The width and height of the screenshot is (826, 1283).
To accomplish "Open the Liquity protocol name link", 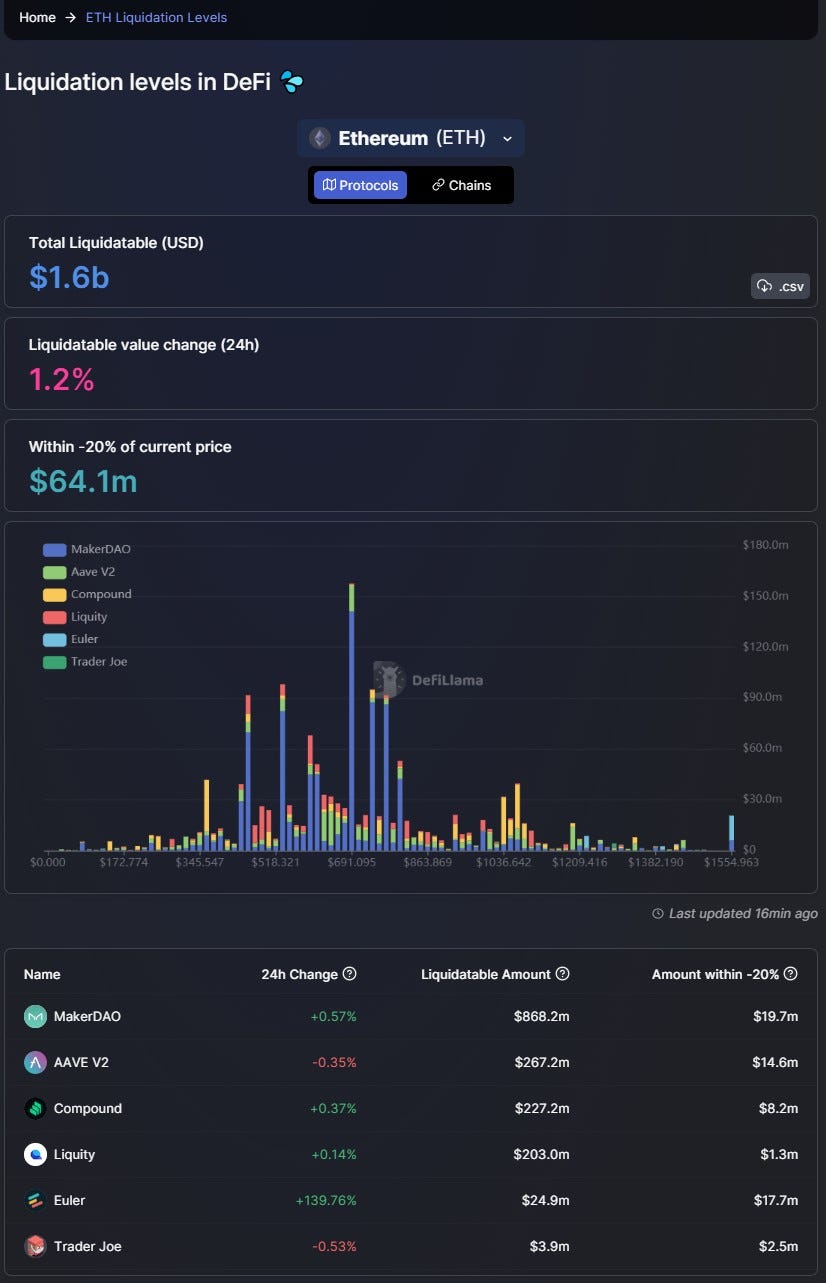I will click(x=74, y=1155).
